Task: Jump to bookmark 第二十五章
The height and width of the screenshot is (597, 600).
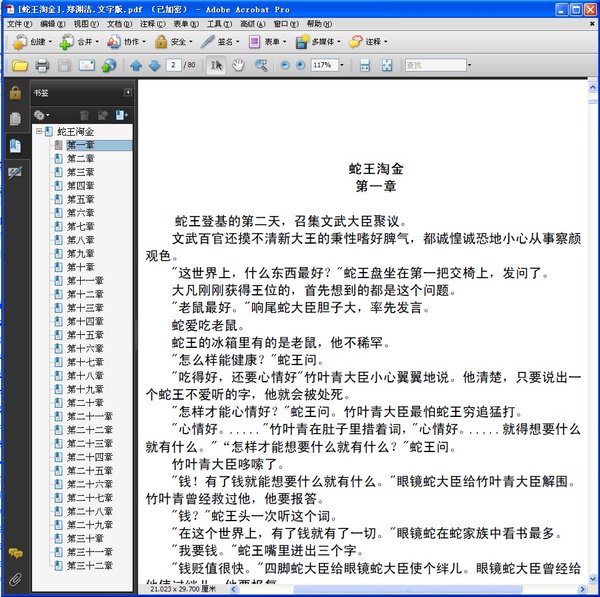Action: 90,470
